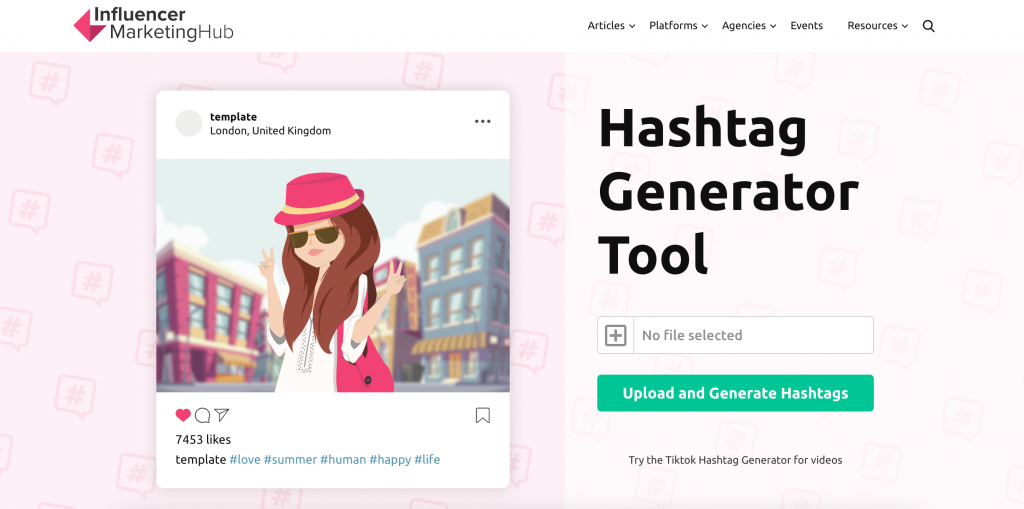The height and width of the screenshot is (509, 1024).
Task: Click the template profile avatar circle
Action: [189, 123]
